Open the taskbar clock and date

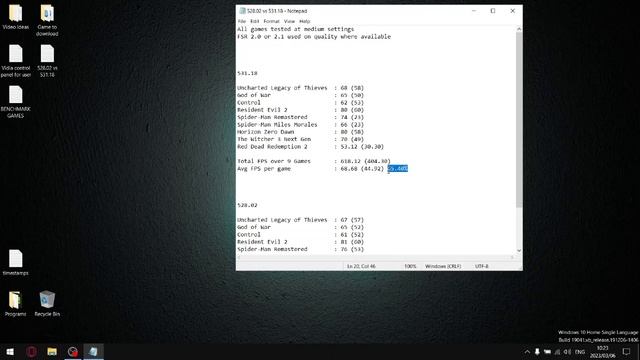coord(602,352)
